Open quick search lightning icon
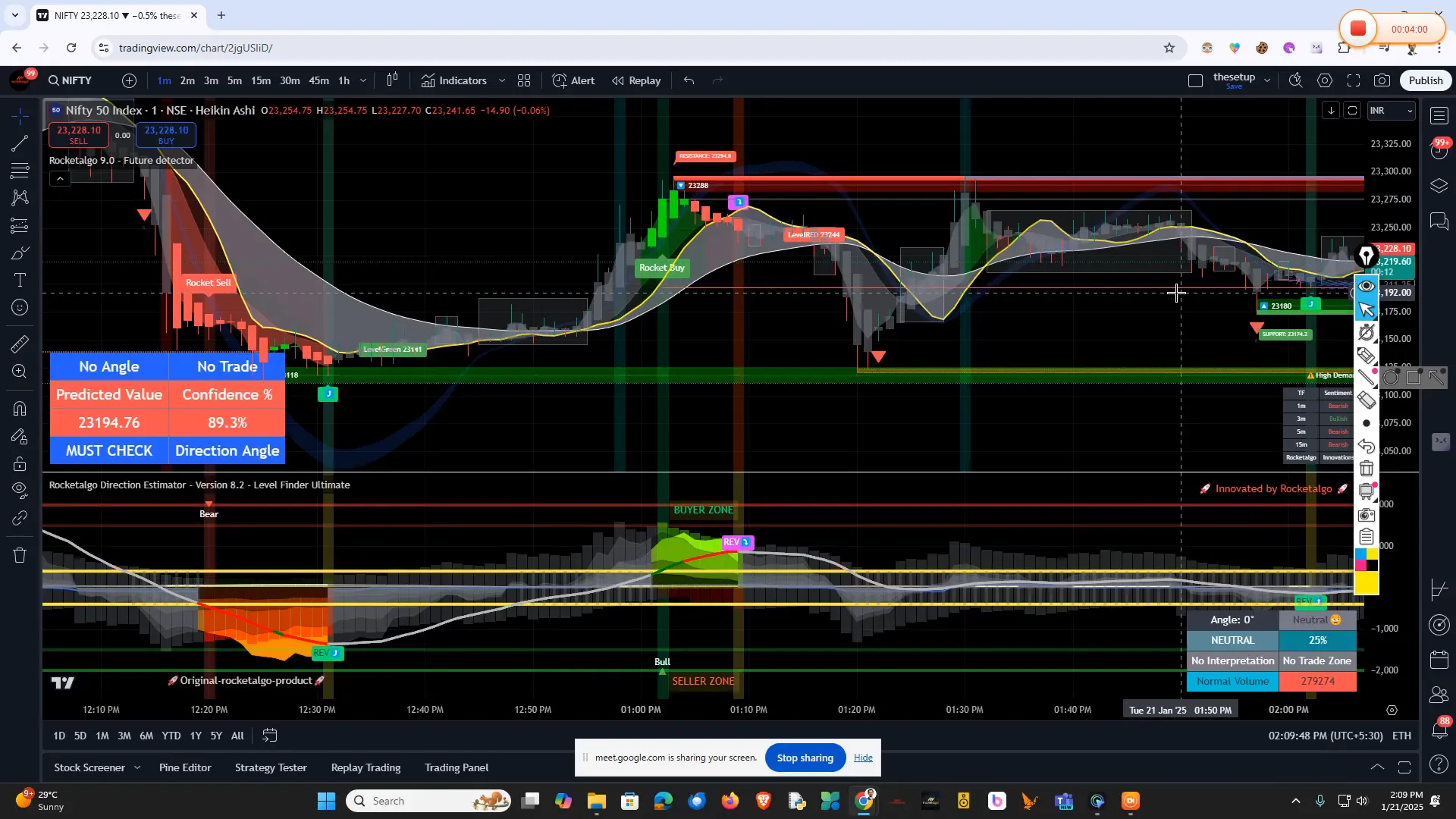This screenshot has width=1456, height=819. [x=1296, y=80]
